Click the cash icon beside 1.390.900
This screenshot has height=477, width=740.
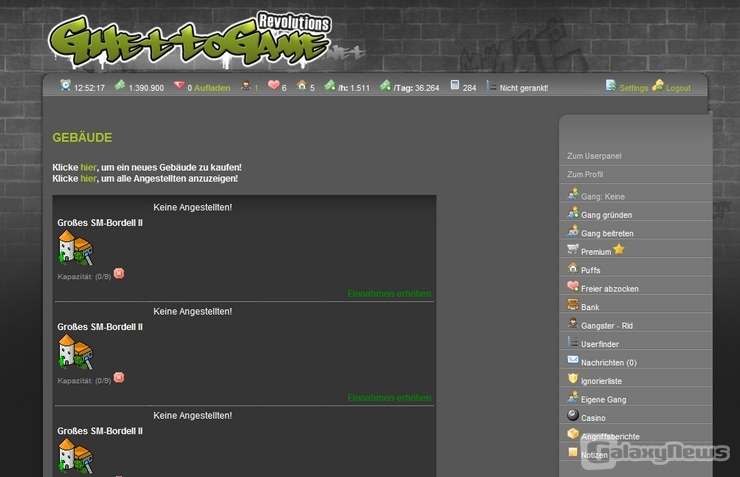tap(120, 85)
